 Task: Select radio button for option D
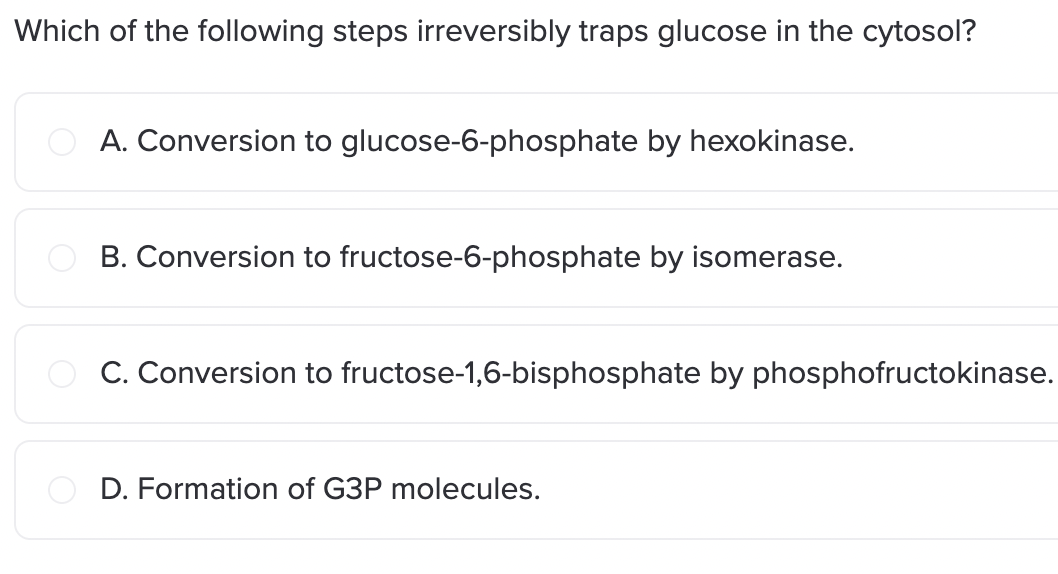62,490
